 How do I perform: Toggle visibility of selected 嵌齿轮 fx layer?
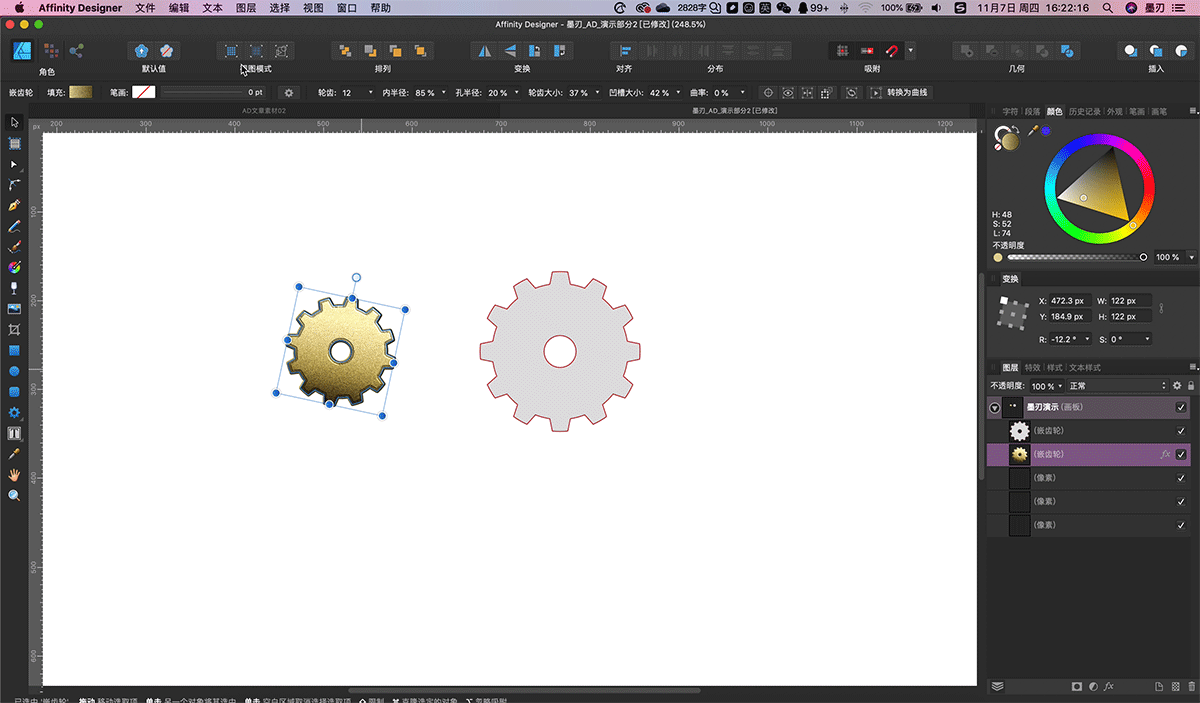coord(1181,454)
